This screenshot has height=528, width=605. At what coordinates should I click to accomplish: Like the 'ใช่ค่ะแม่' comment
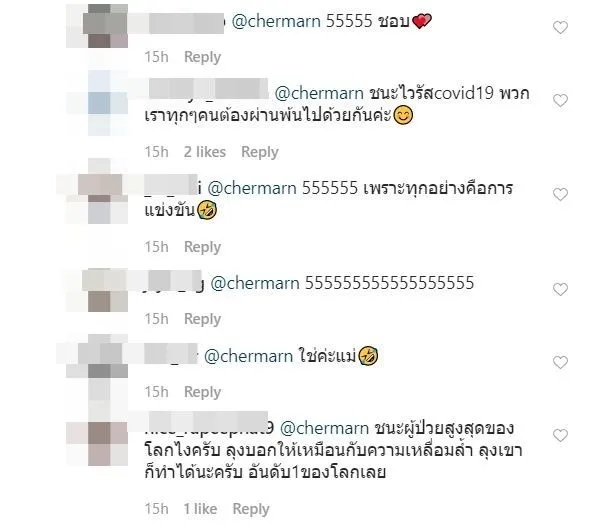[560, 362]
